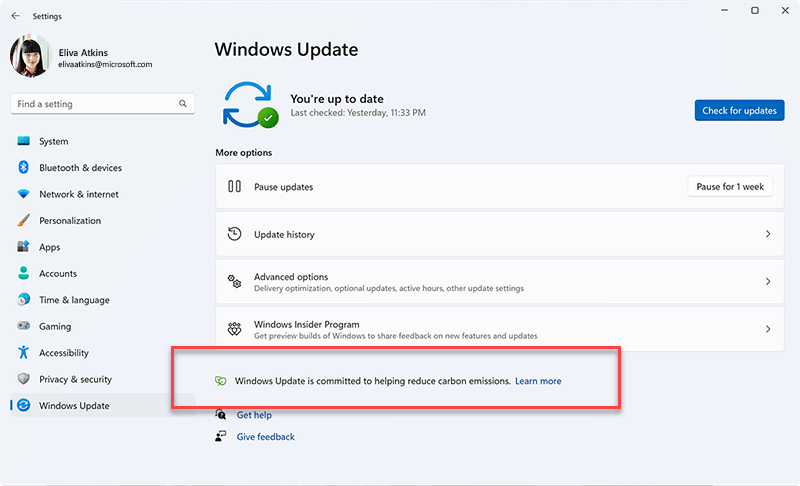Click the large update status sync icon

250,105
